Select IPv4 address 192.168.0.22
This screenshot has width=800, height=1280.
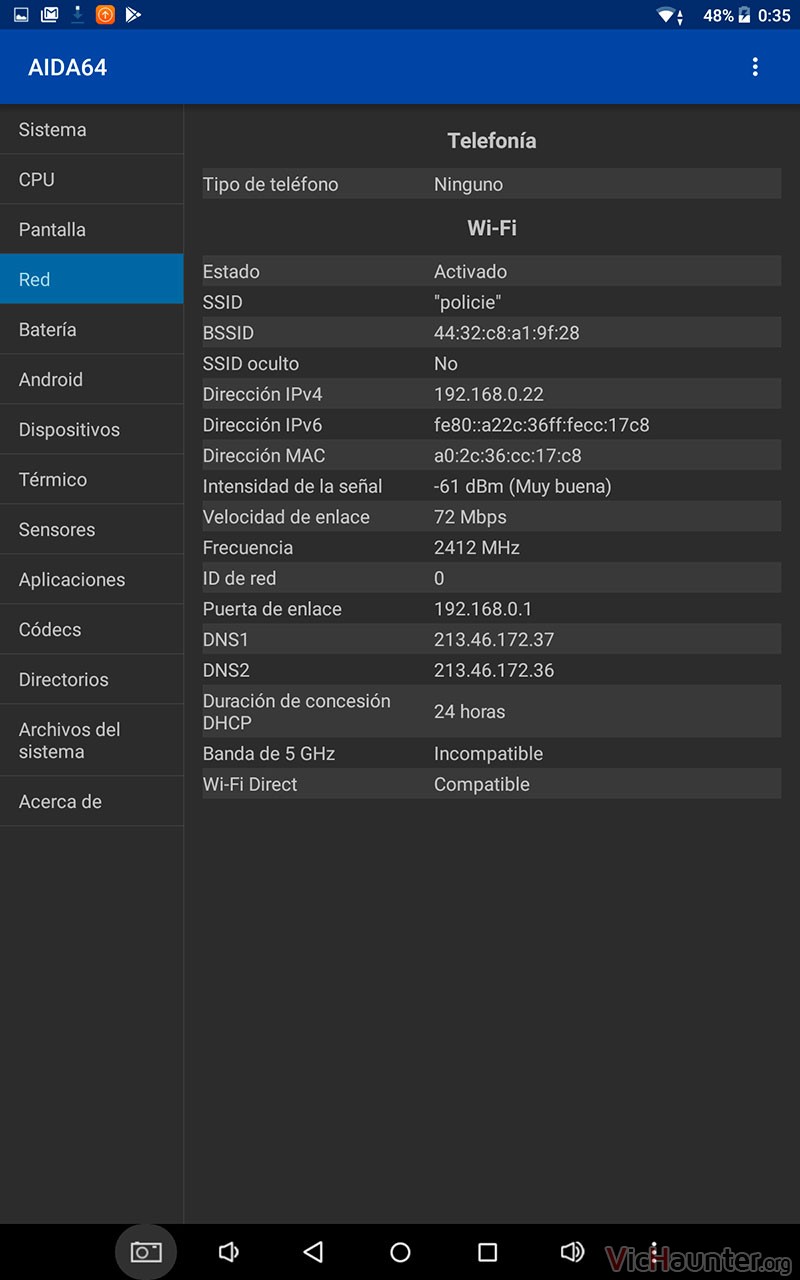[x=489, y=394]
